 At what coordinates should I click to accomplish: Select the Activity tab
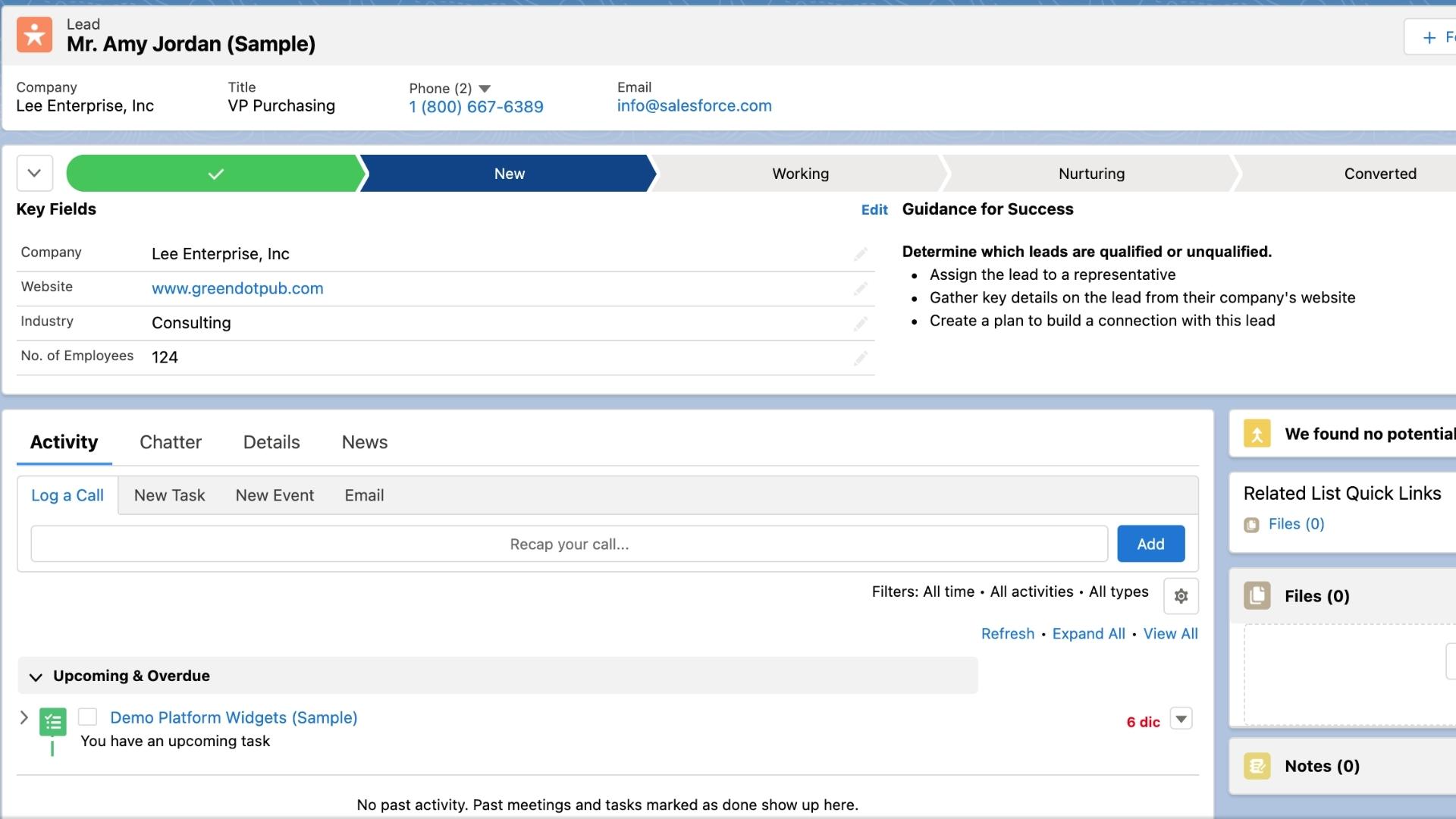click(64, 442)
